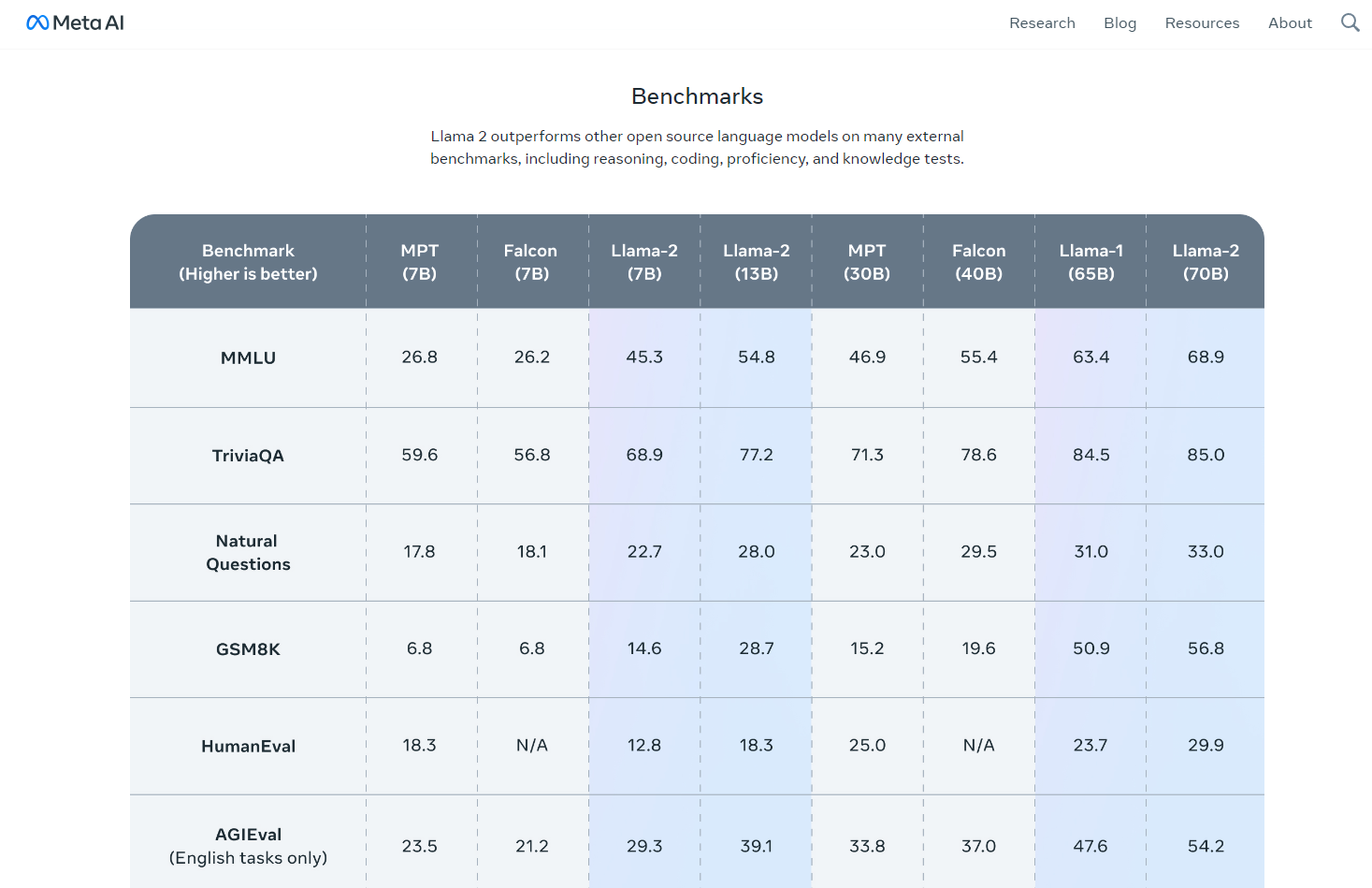Viewport: 1372px width, 888px height.
Task: Select the Llama-2 (13B) column header
Action: point(757,262)
